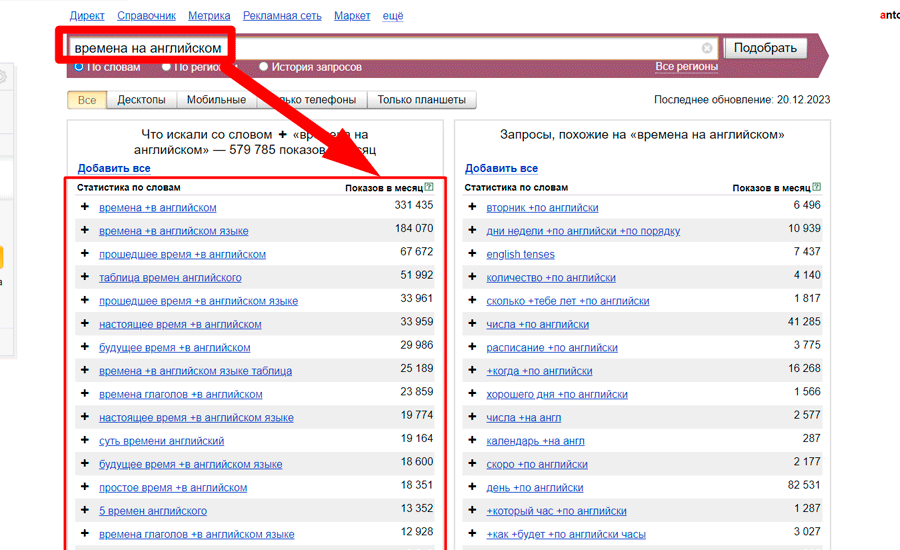This screenshot has height=550, width=900.
Task: Click plus next to 'скоро +по английски'
Action: [472, 463]
